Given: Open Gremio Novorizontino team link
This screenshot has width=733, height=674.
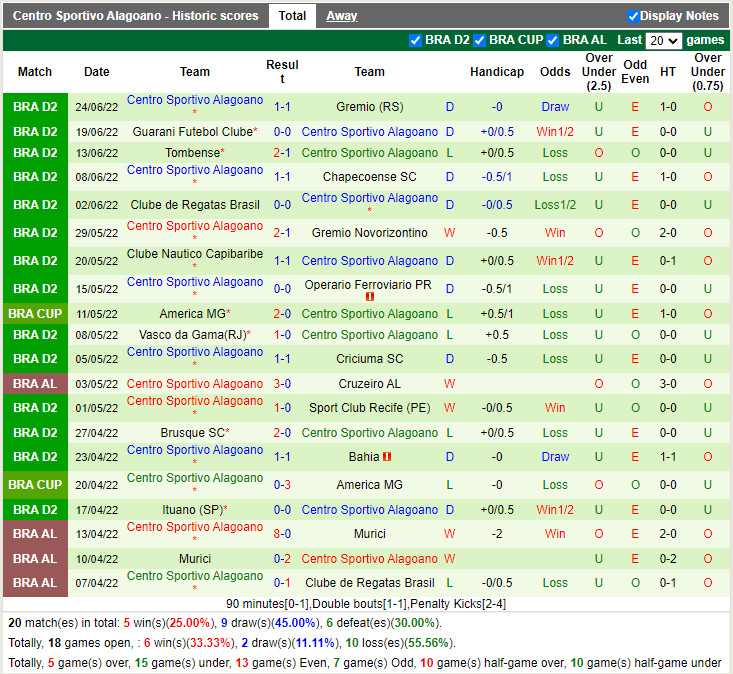Looking at the screenshot, I should coord(369,233).
